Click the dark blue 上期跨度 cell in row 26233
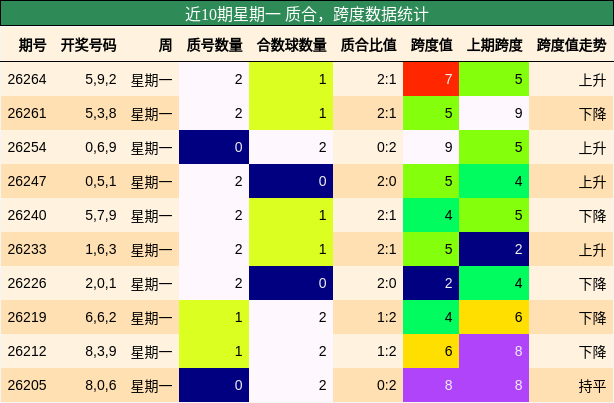The image size is (614, 403). coord(494,249)
